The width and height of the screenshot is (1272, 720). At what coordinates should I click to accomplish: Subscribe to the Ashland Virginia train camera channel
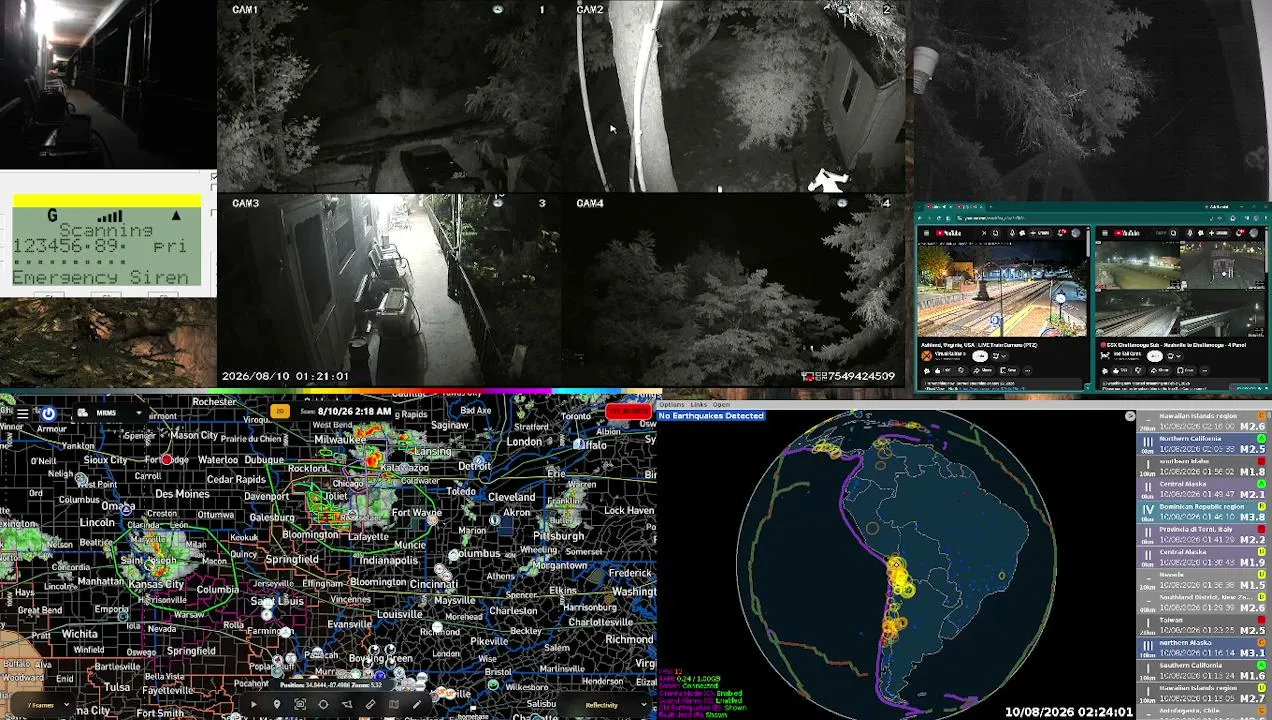coord(980,356)
